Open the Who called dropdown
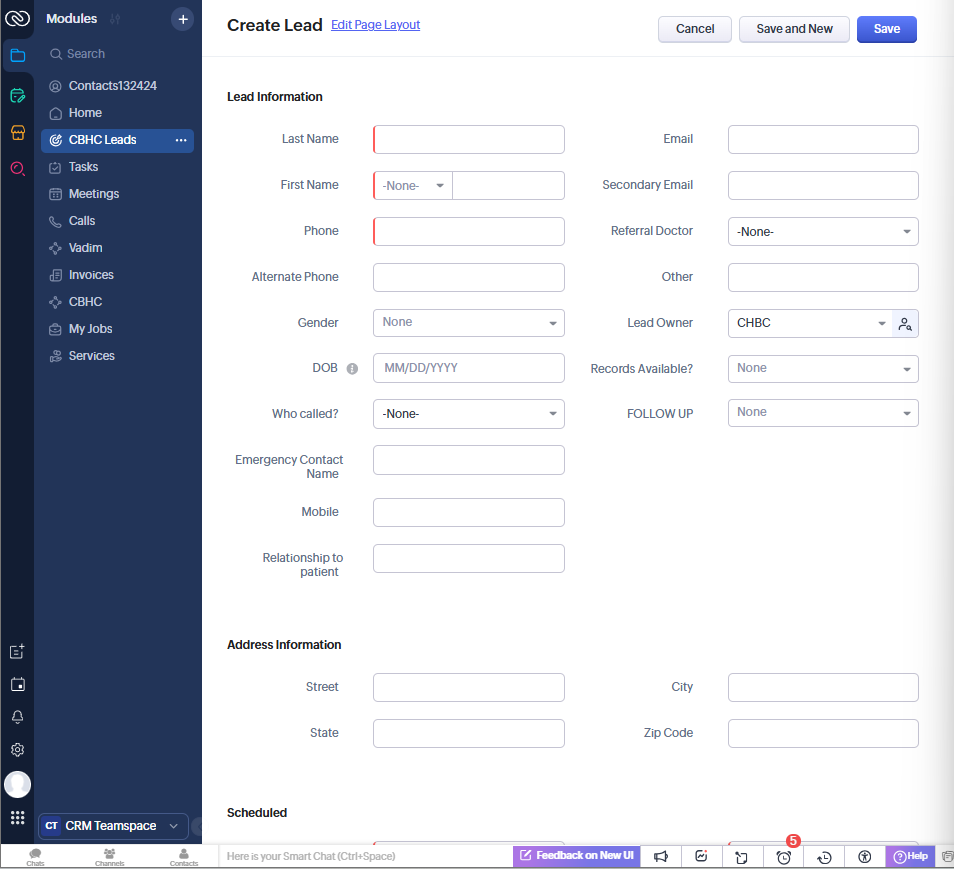Viewport: 954px width, 869px height. pyautogui.click(x=468, y=414)
